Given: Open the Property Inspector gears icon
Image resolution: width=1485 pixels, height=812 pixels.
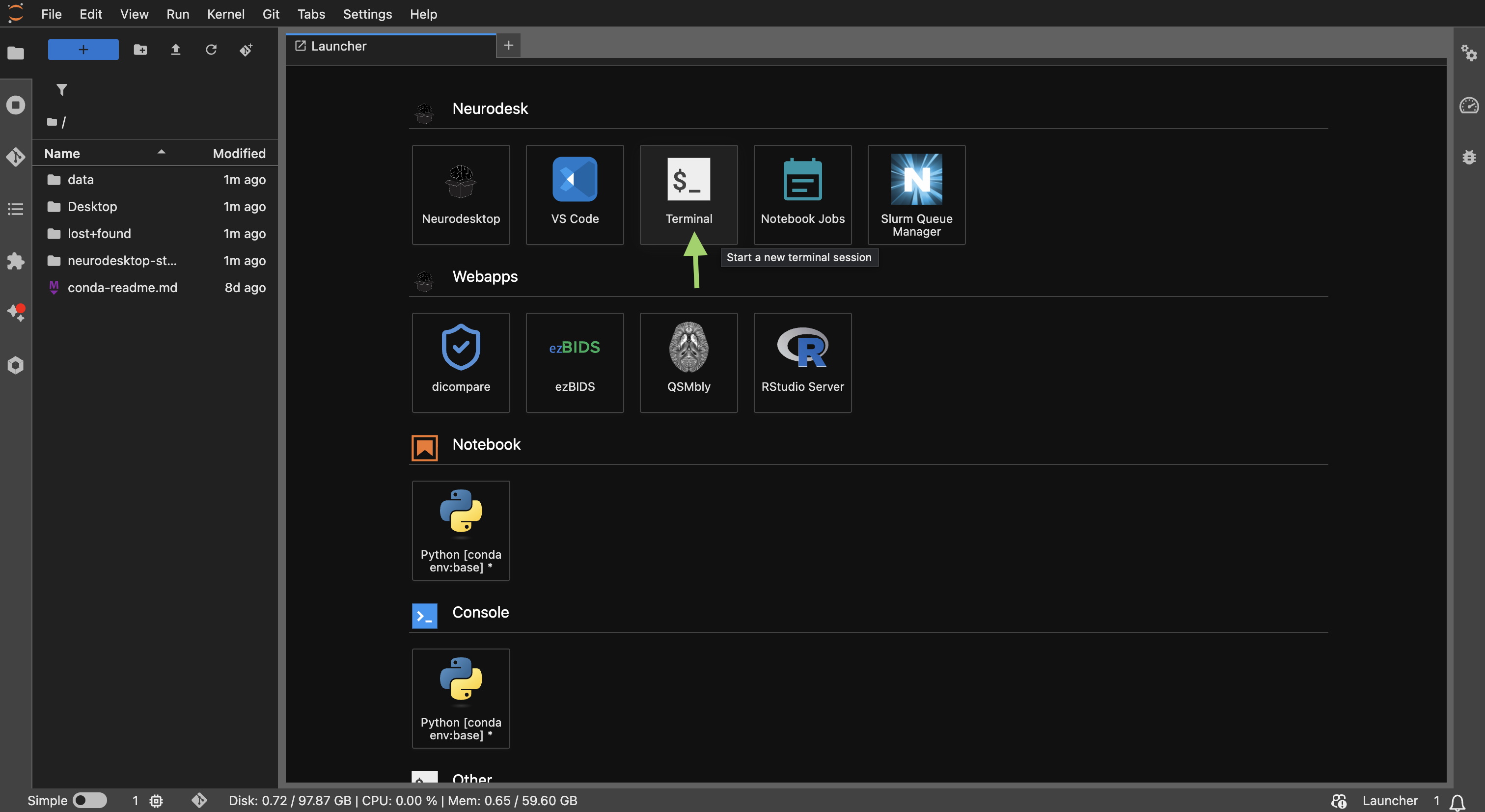Looking at the screenshot, I should (1468, 53).
